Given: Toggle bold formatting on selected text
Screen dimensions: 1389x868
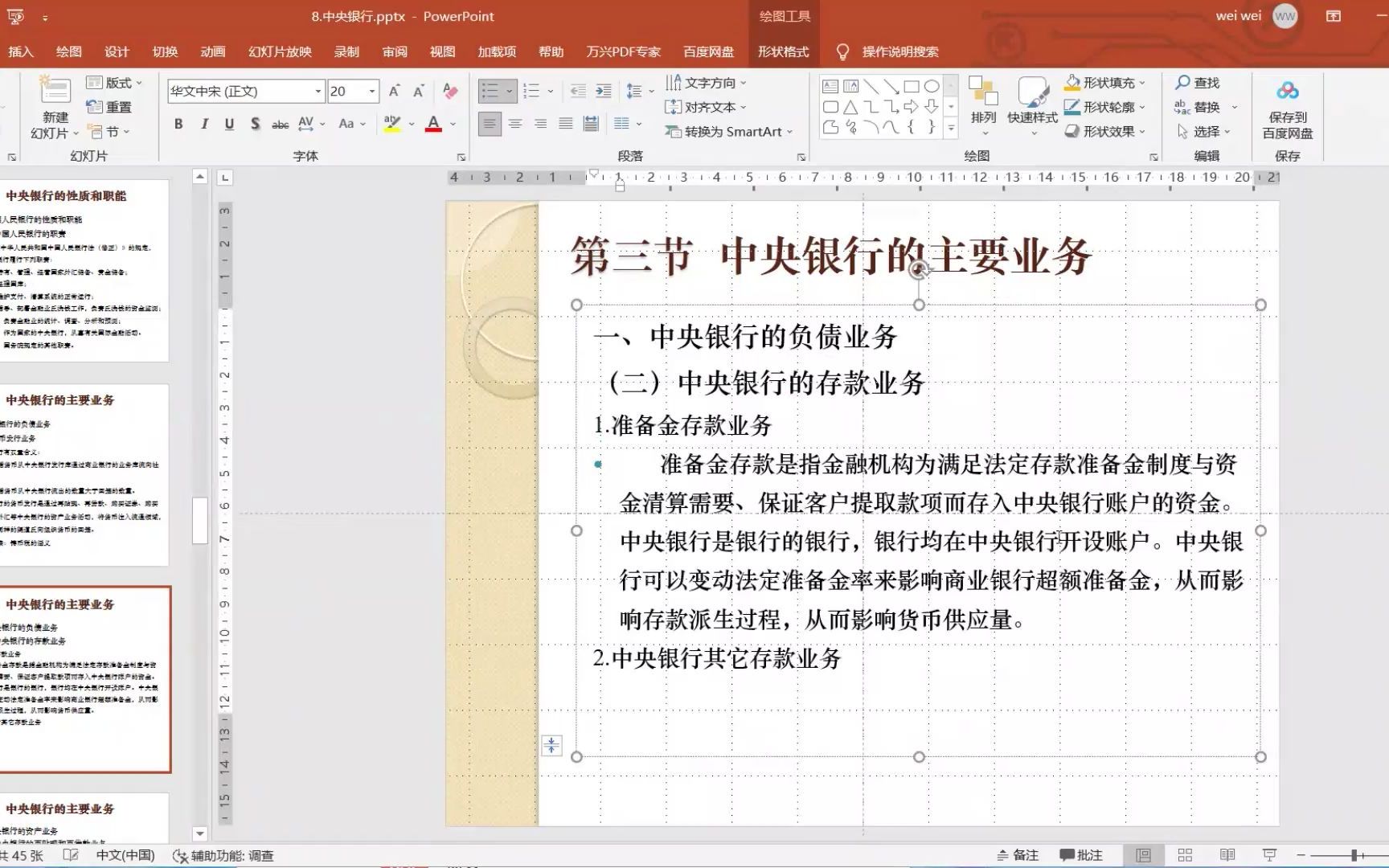Looking at the screenshot, I should [177, 124].
